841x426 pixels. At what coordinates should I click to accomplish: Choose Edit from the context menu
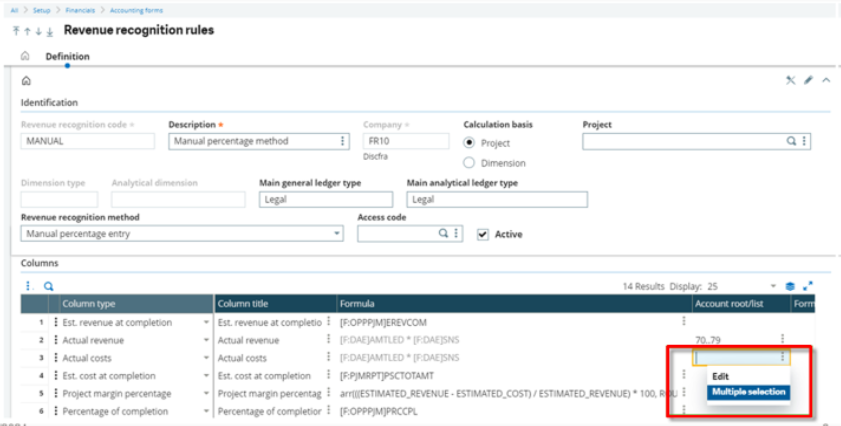[720, 377]
